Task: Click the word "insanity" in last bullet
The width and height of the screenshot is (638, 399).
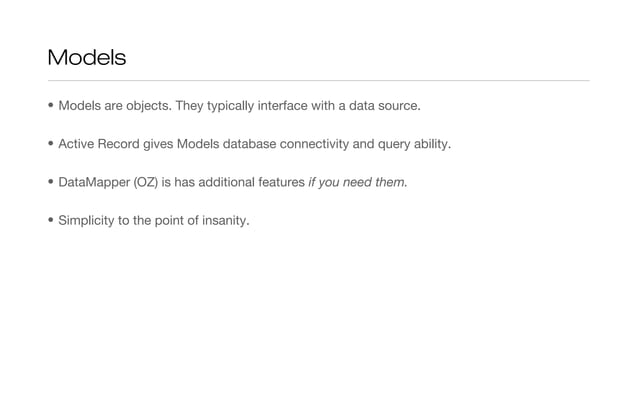Action: coord(225,220)
